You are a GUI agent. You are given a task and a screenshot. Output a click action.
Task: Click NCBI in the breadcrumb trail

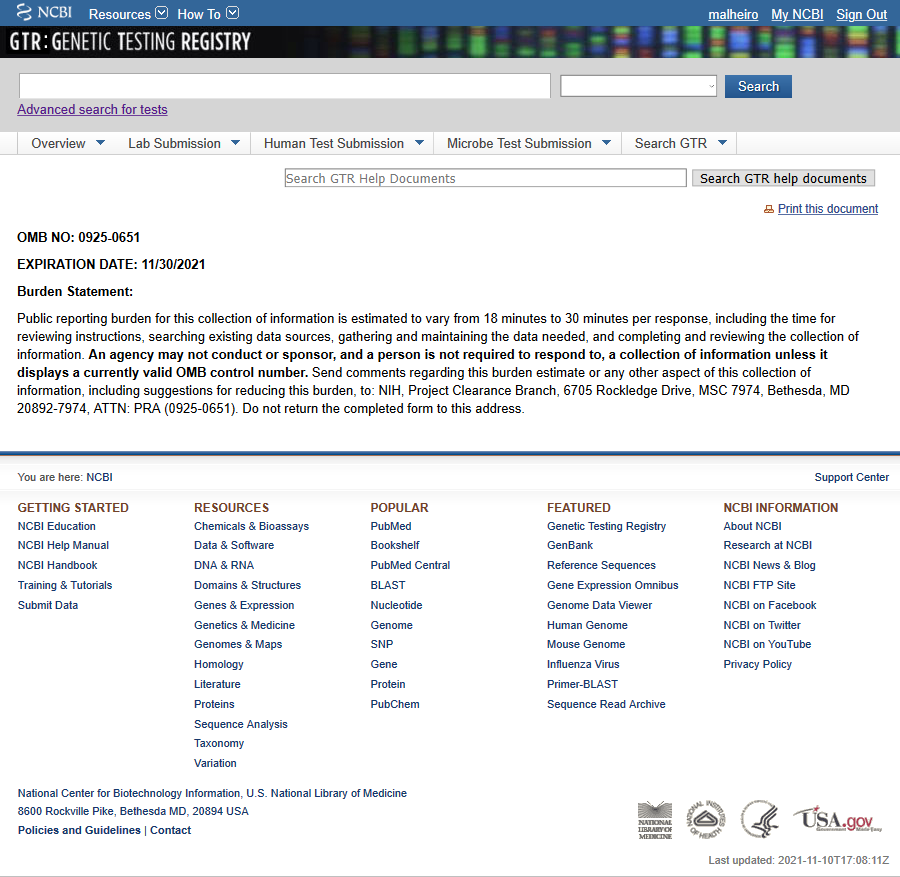point(99,477)
